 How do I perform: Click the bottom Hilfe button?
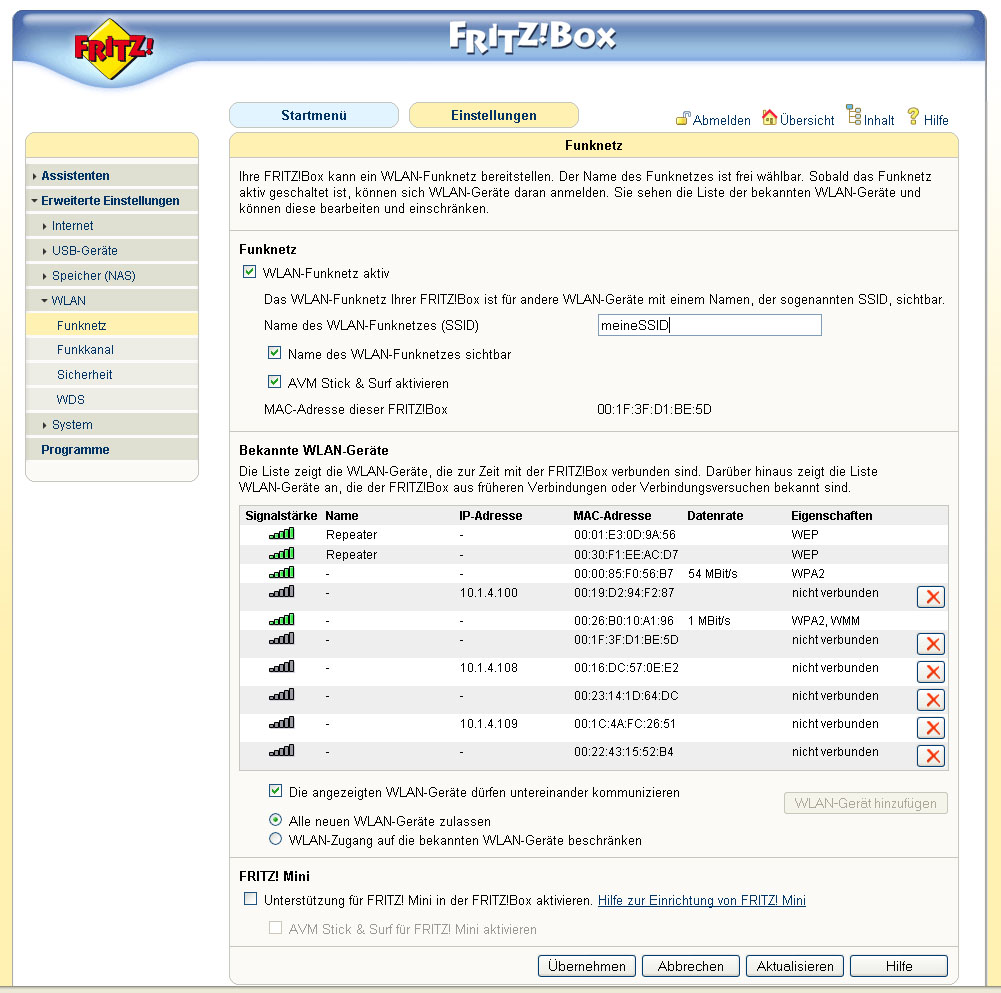coord(899,966)
